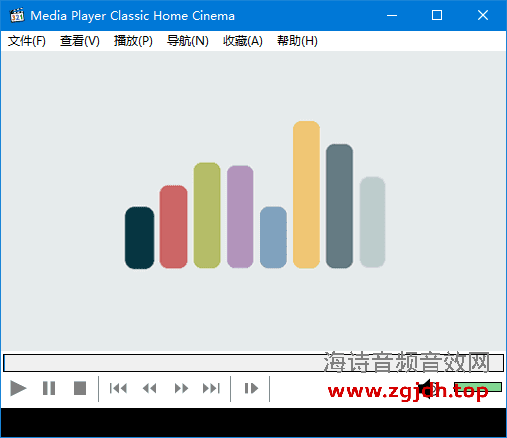Viewport: 507px width, 438px height.
Task: Open the 查看(V) menu
Action: (x=80, y=41)
